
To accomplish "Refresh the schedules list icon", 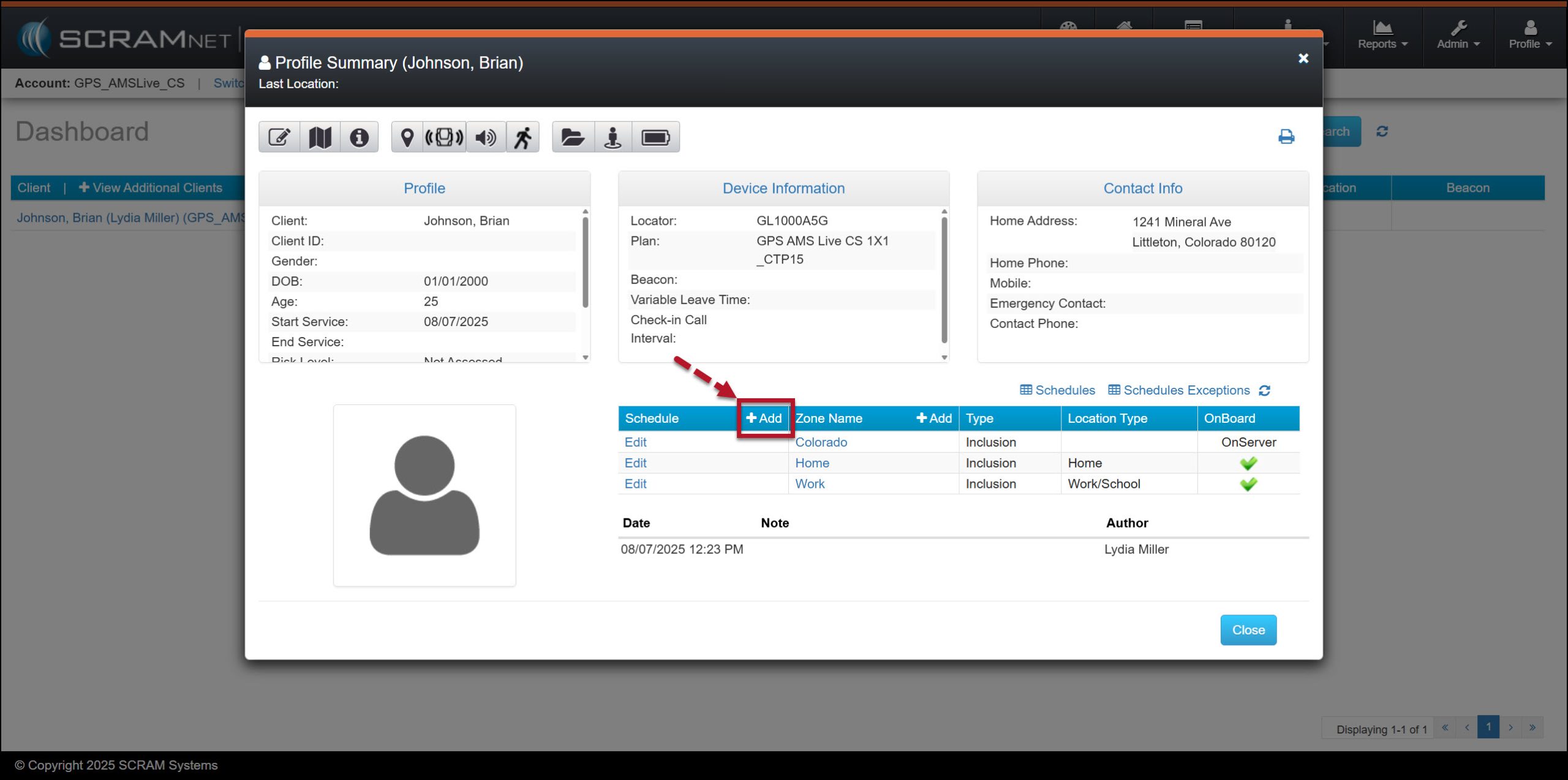I will [1265, 390].
